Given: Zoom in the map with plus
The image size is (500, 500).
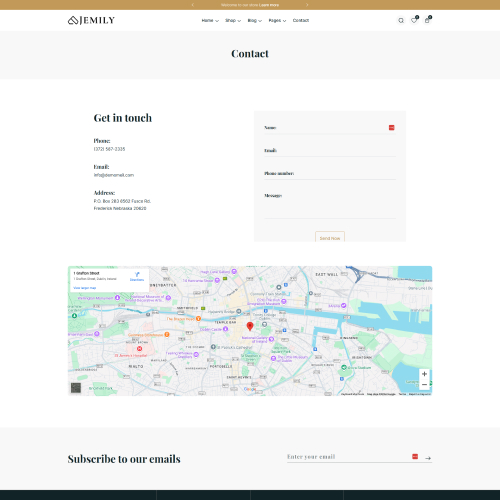Looking at the screenshot, I should point(424,374).
